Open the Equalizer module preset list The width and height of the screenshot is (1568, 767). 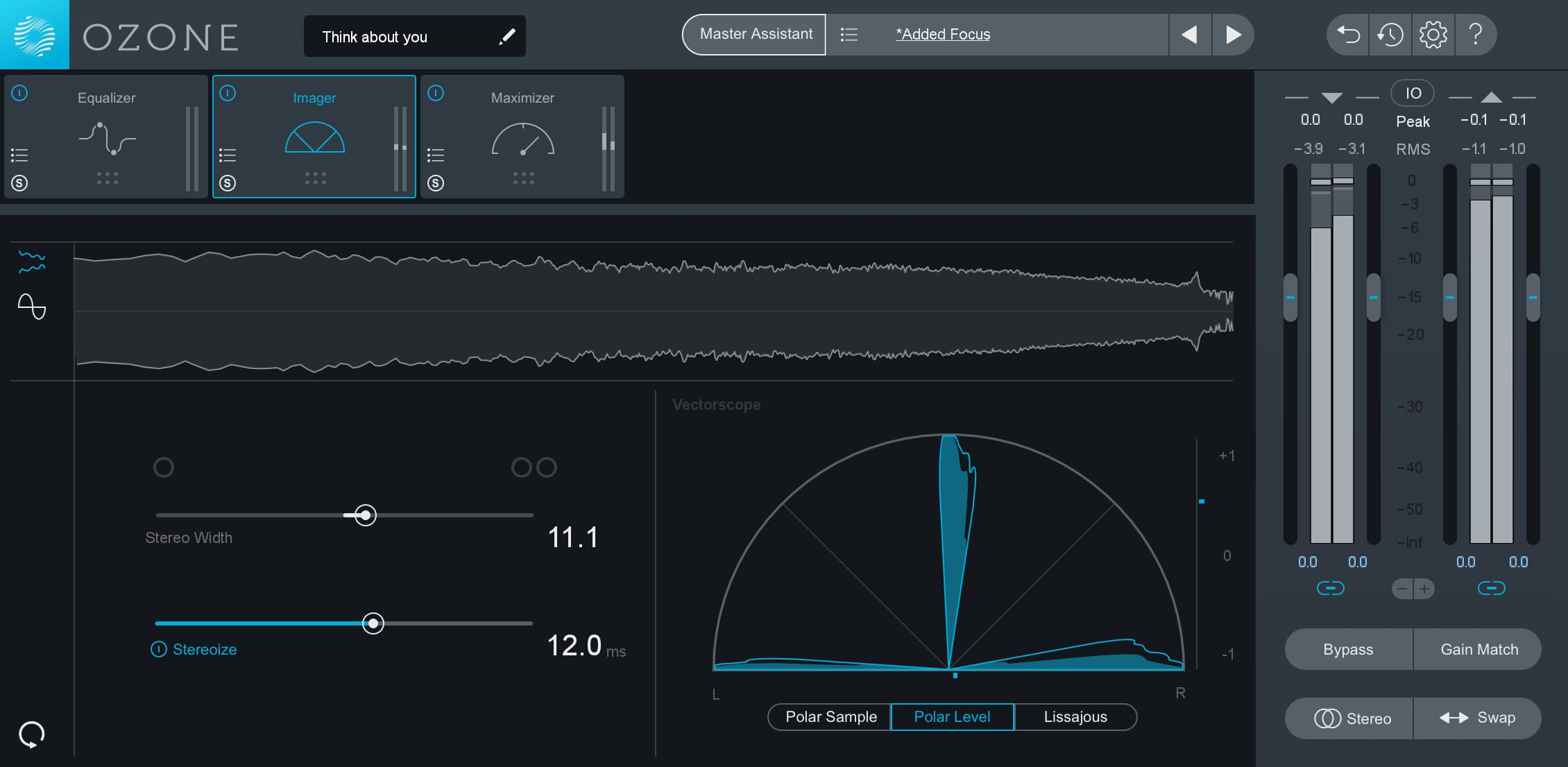point(19,155)
